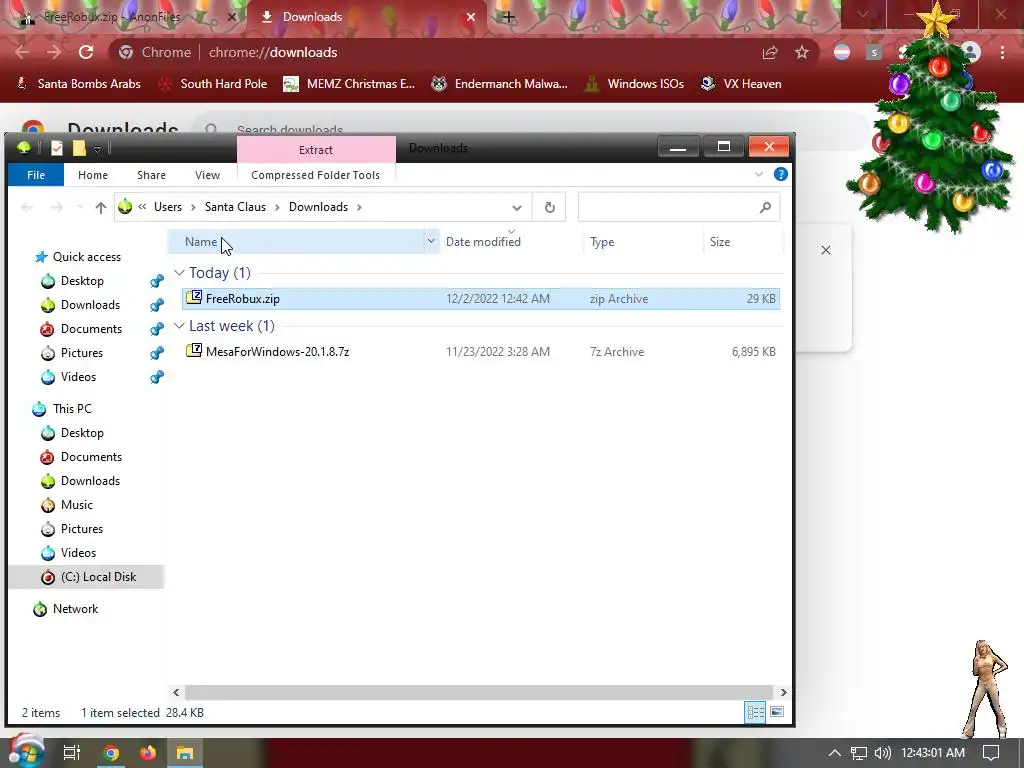Open the VX Heaven bookmark
1024x768 pixels.
point(742,84)
